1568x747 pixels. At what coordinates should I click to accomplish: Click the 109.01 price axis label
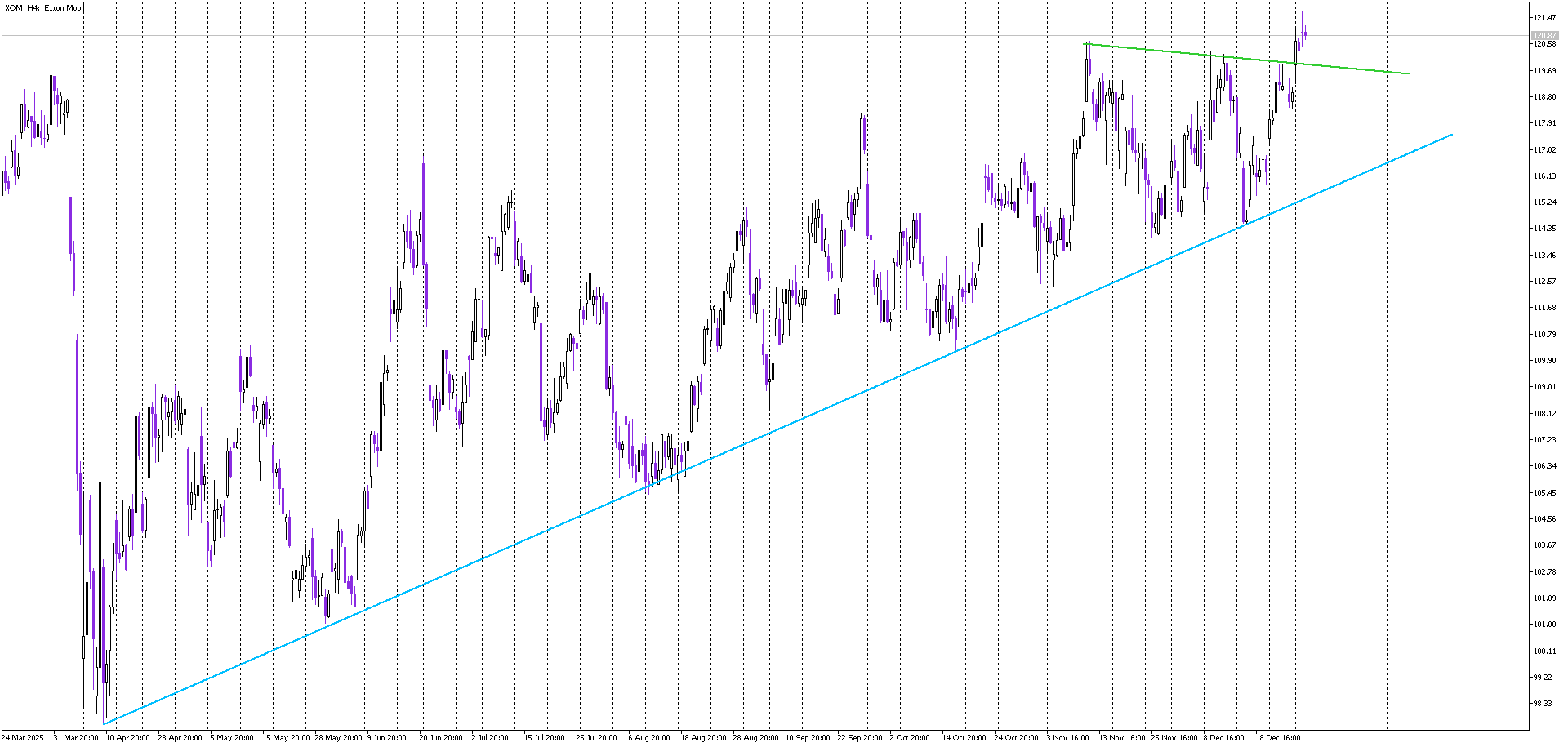point(1543,387)
